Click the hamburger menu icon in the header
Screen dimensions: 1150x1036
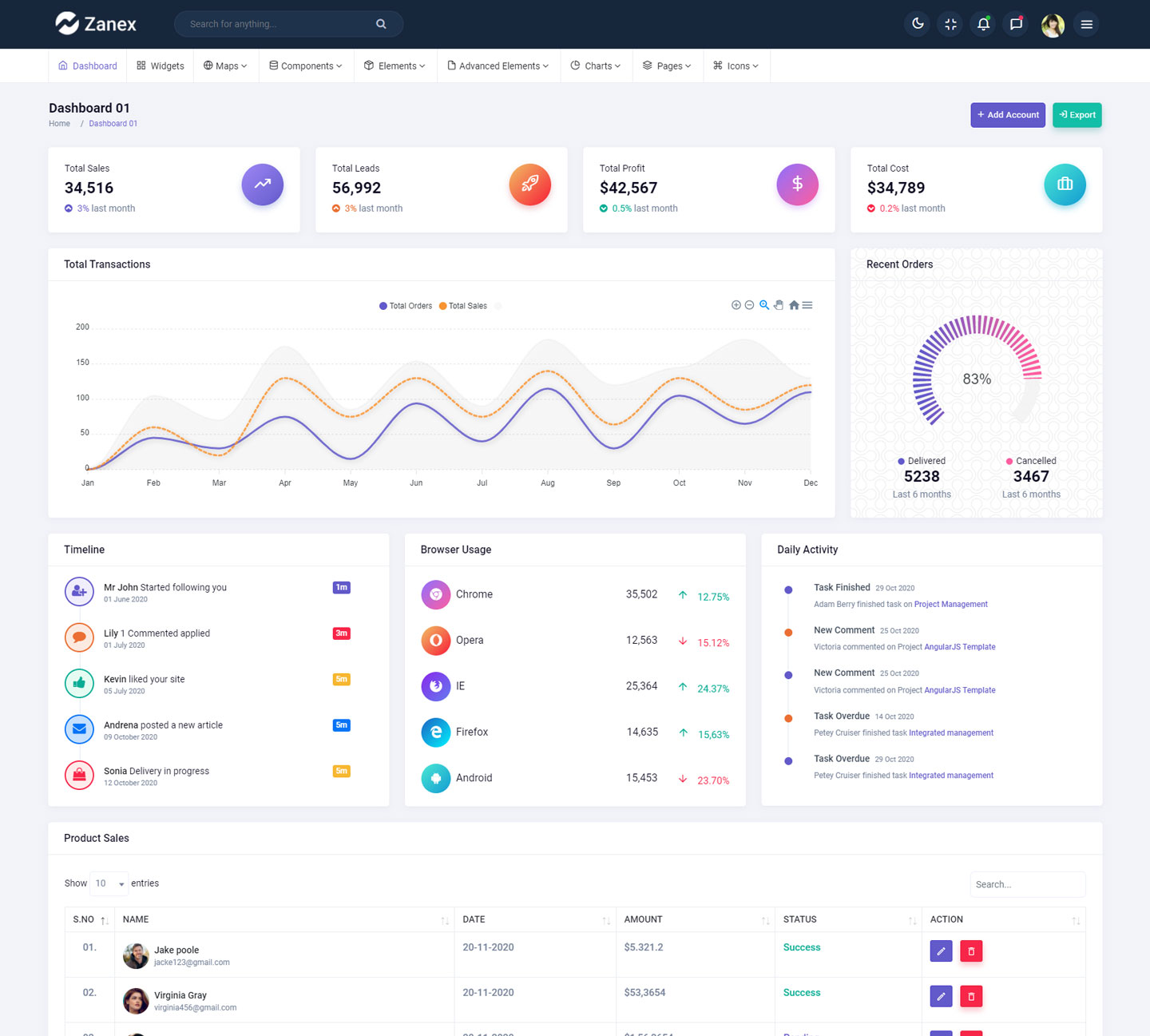click(x=1086, y=24)
